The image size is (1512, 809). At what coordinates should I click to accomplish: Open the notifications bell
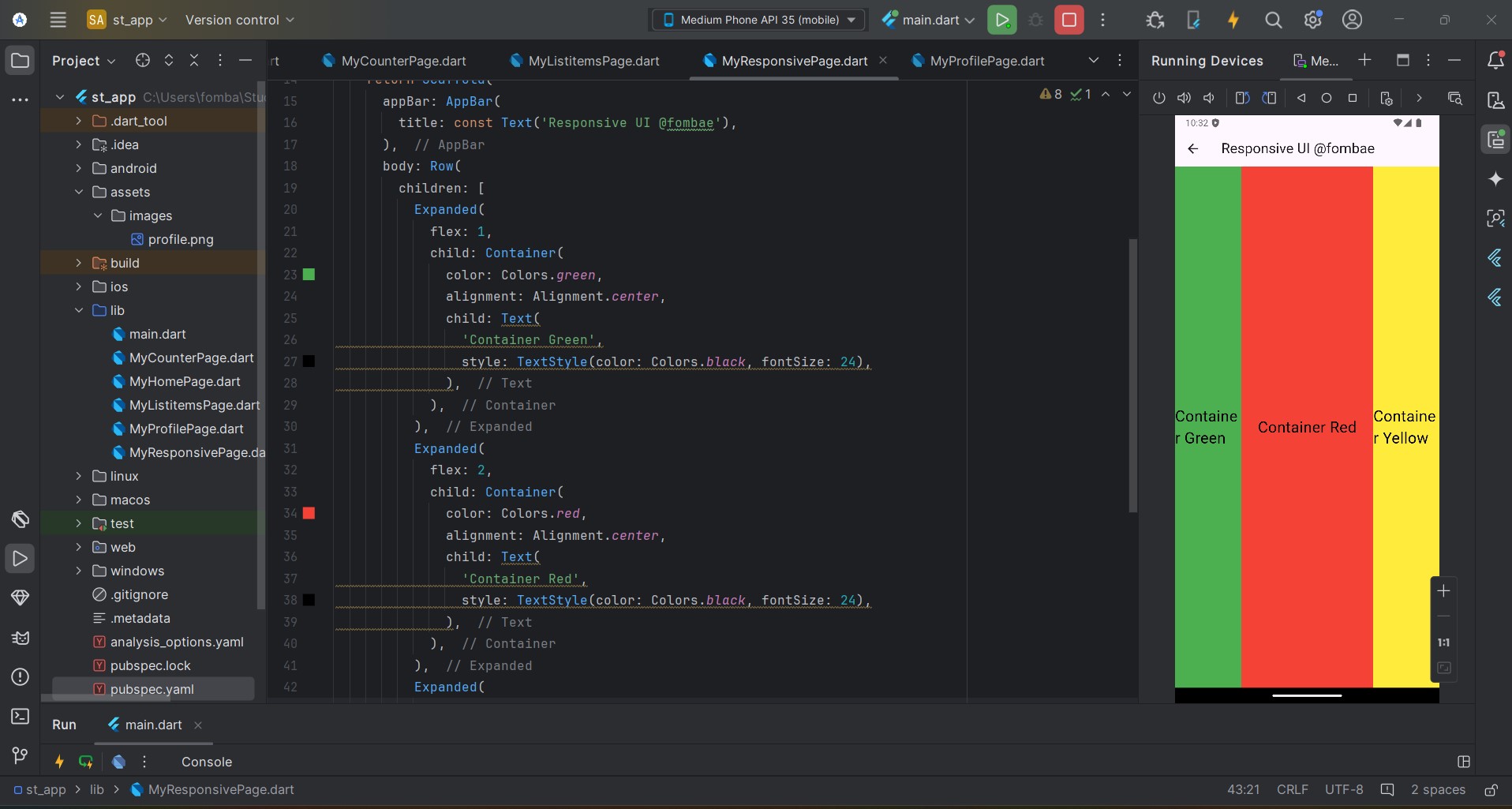click(1495, 61)
